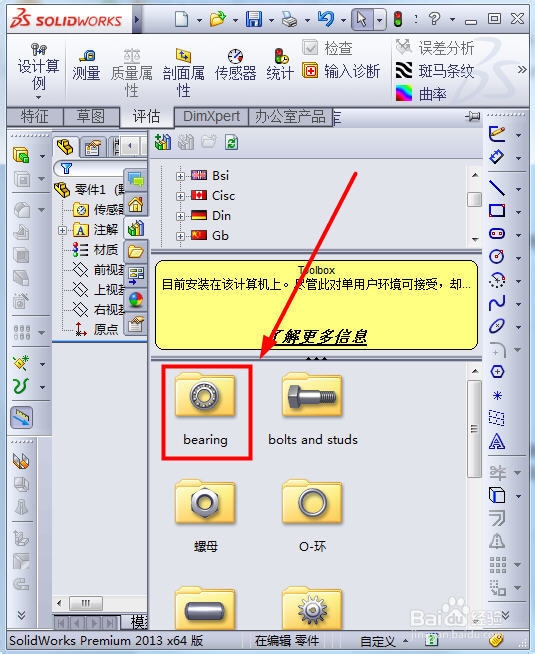This screenshot has width=535, height=654.
Task: Open the File Explorer task pane icon
Action: (x=136, y=252)
